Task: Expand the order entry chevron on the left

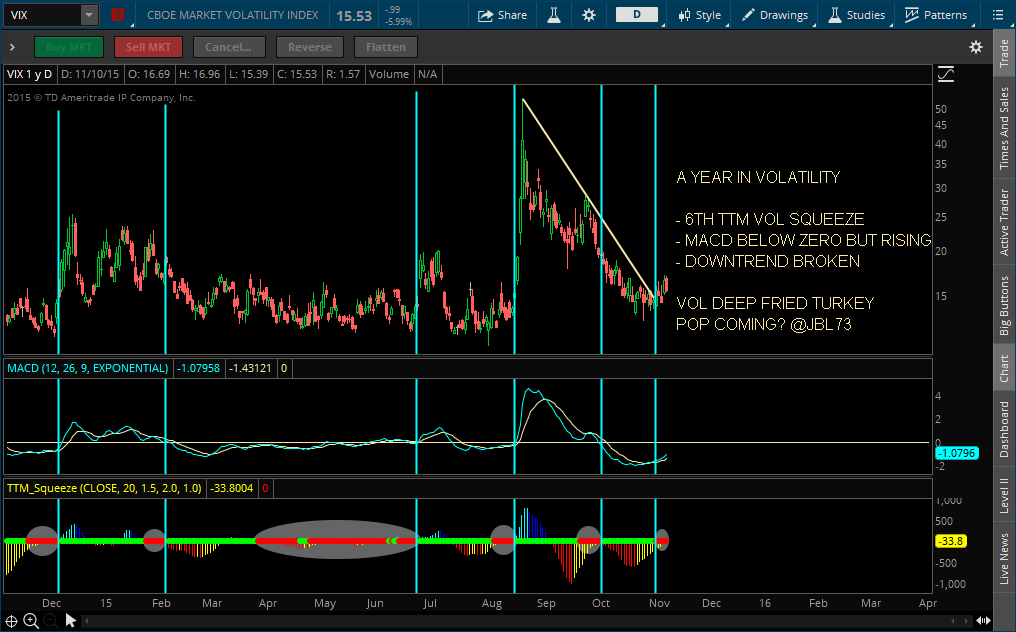Action: tap(12, 46)
